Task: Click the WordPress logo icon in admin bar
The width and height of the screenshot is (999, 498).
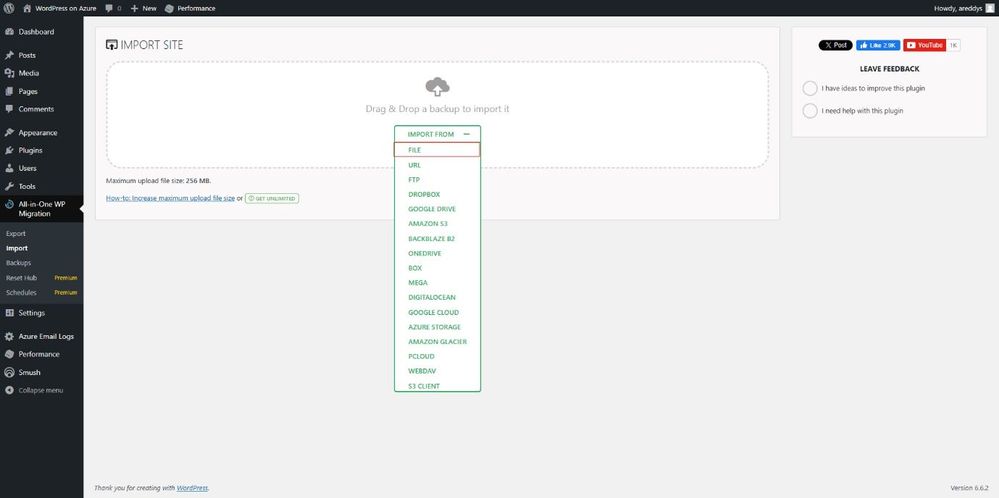Action: [x=9, y=8]
